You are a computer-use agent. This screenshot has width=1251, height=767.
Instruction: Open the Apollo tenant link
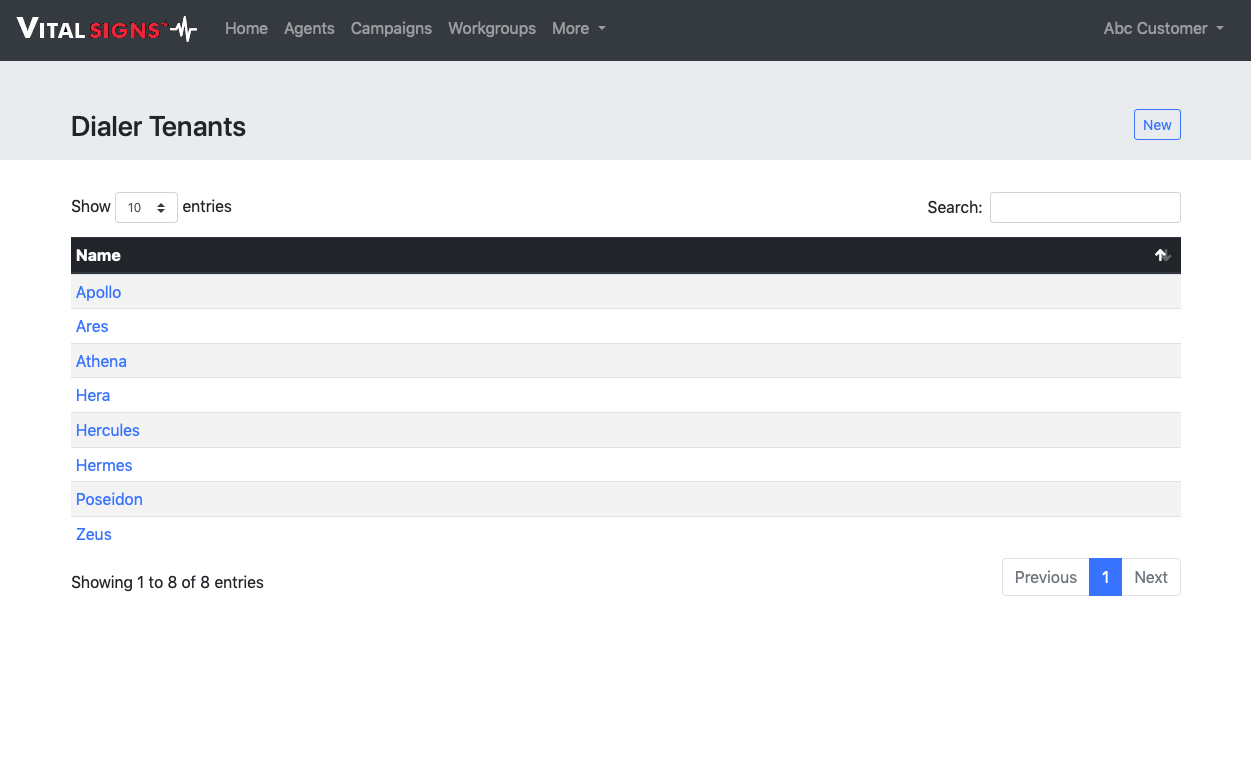pos(98,292)
